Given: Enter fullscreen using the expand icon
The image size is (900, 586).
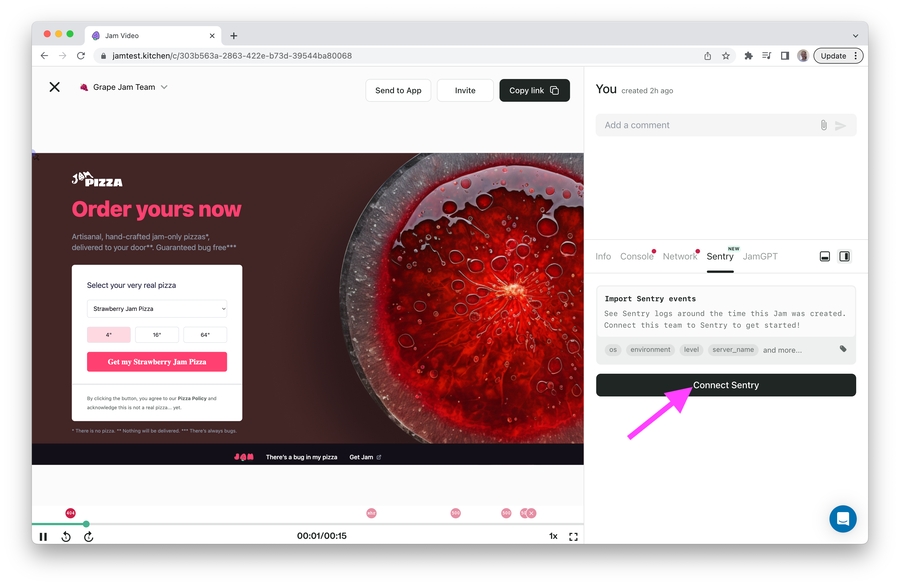Looking at the screenshot, I should (573, 537).
